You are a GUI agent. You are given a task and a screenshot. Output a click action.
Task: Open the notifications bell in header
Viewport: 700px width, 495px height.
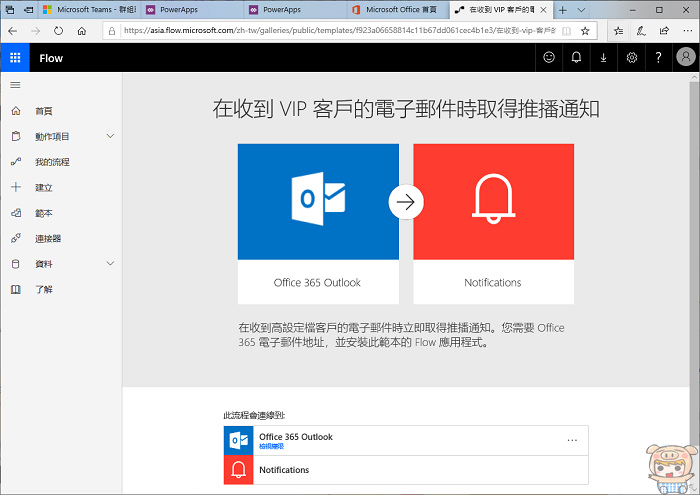pos(576,58)
